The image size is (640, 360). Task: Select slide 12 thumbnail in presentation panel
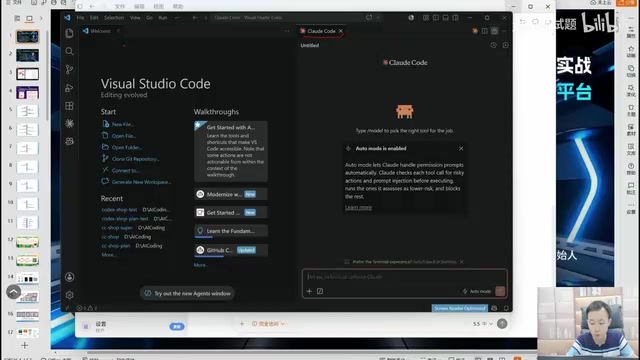(x=27, y=242)
